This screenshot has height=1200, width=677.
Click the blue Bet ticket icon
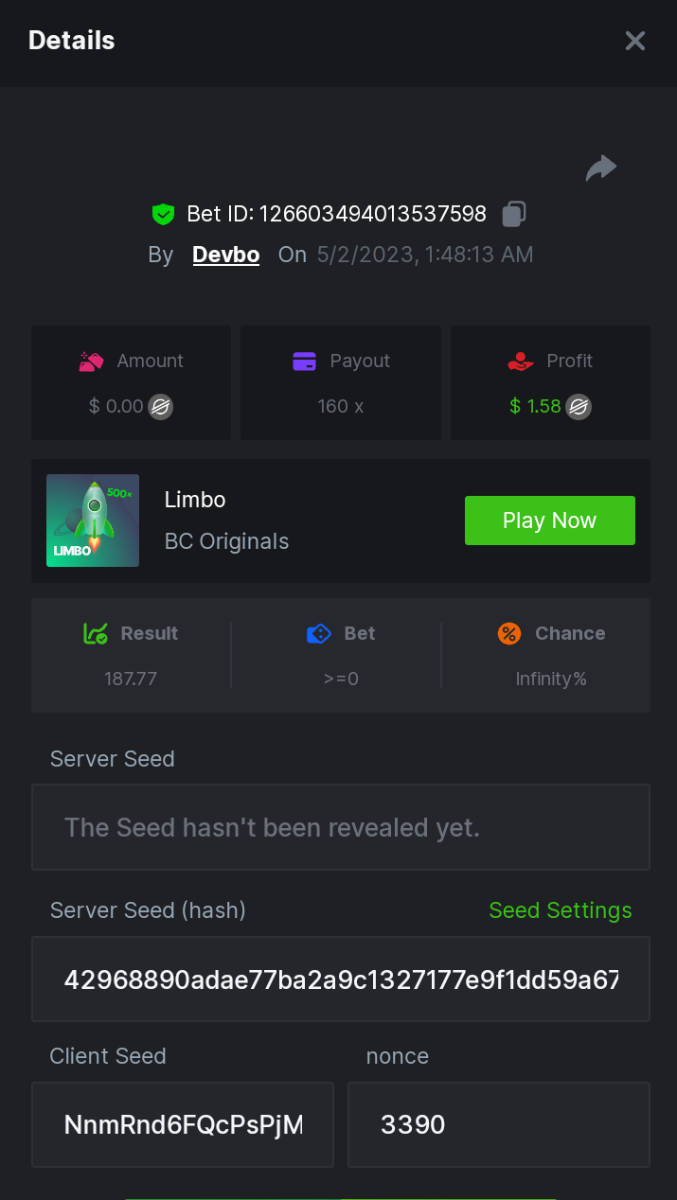[x=319, y=633]
